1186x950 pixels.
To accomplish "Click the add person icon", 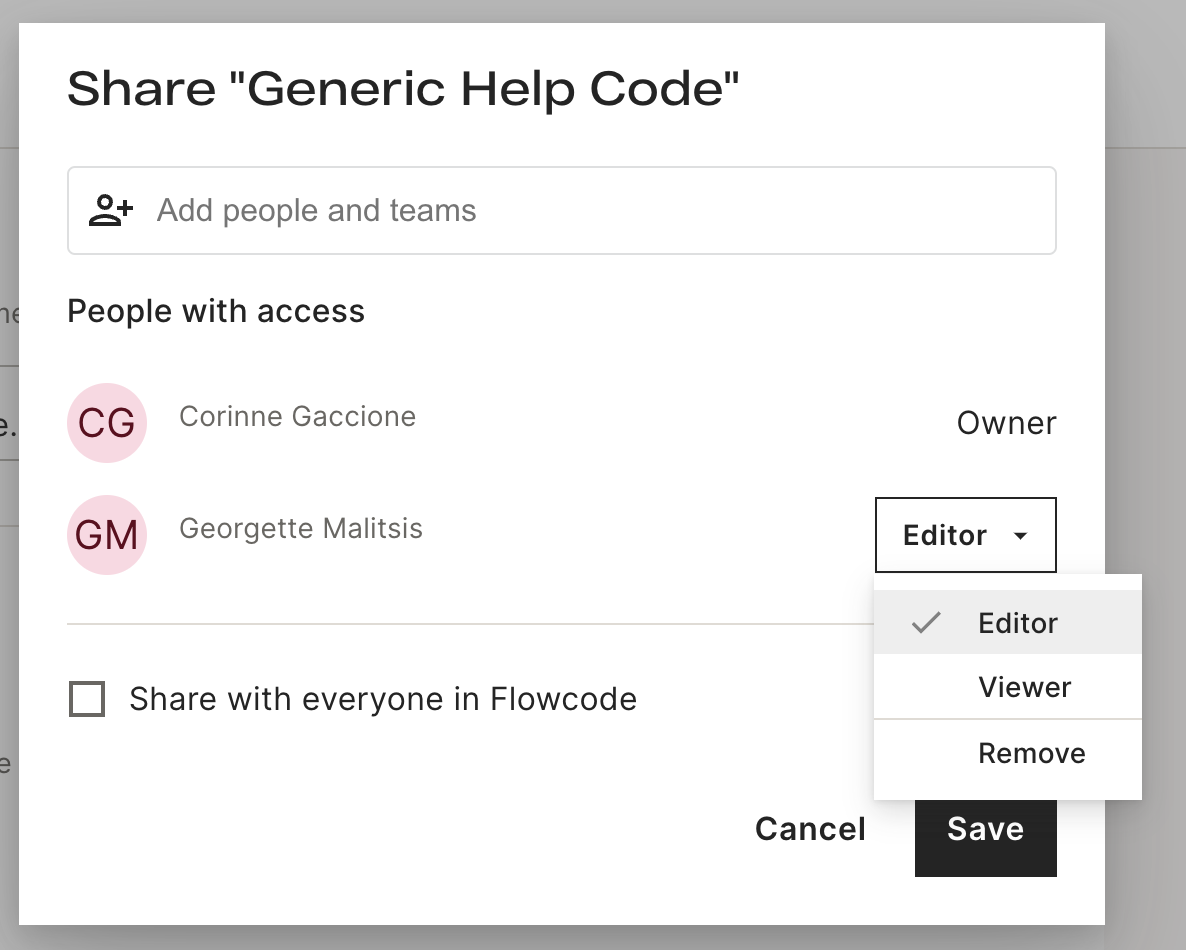I will tap(110, 210).
